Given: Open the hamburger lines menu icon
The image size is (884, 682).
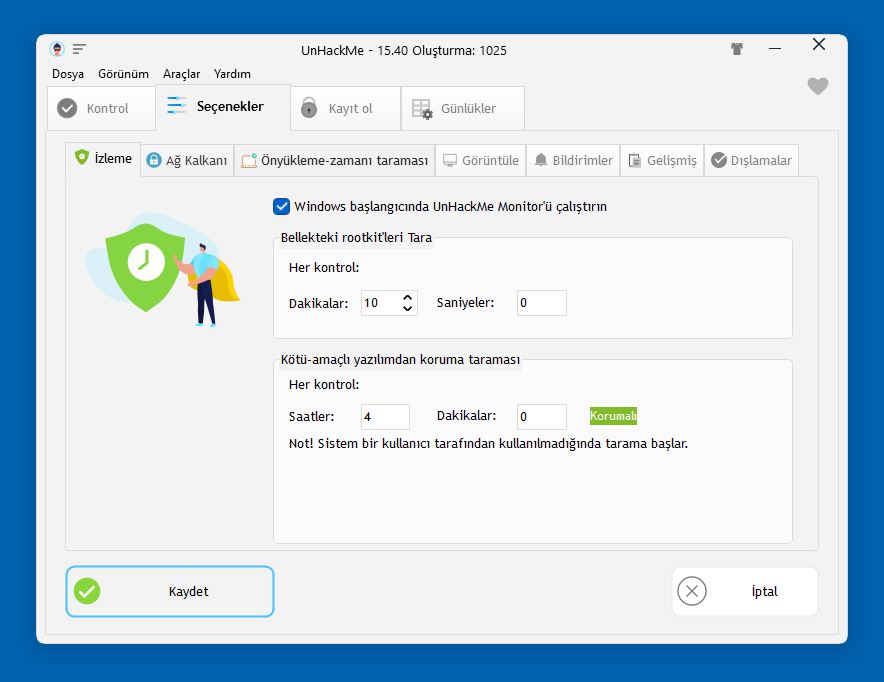Looking at the screenshot, I should [79, 49].
